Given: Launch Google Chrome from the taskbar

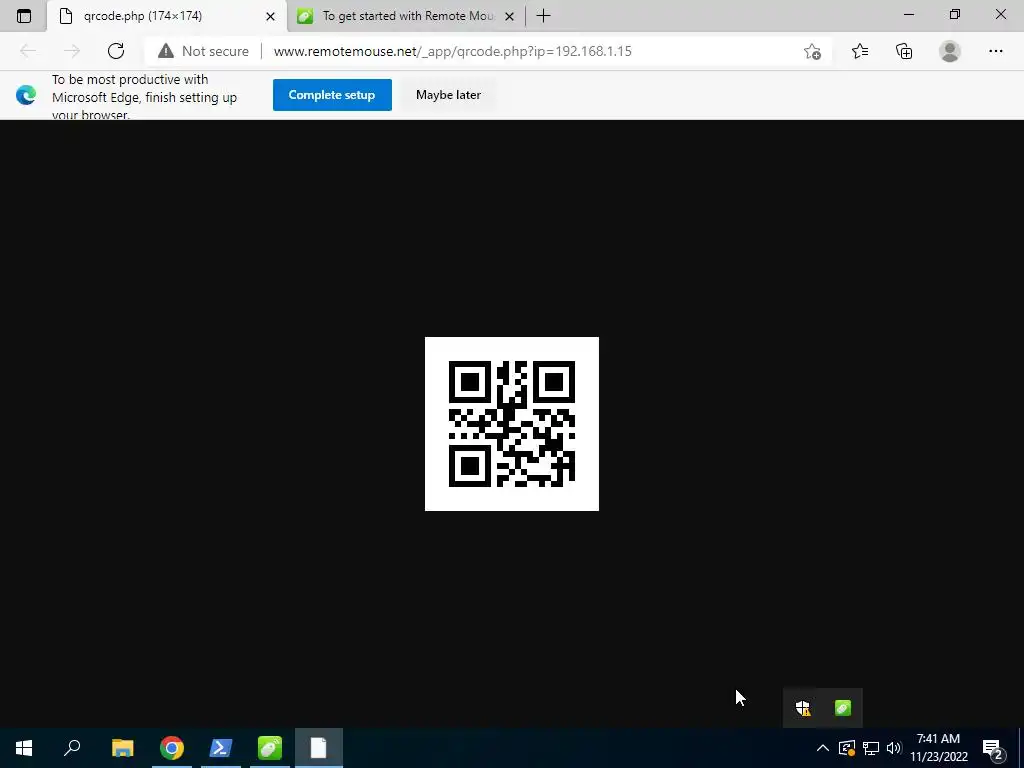Looking at the screenshot, I should [172, 748].
